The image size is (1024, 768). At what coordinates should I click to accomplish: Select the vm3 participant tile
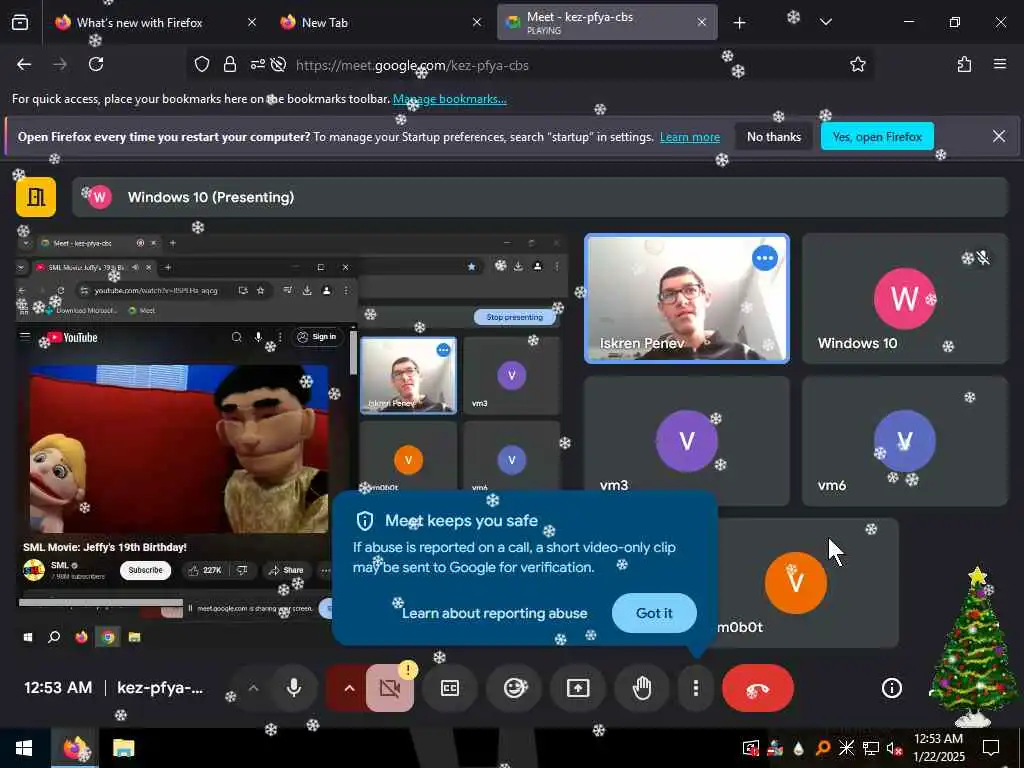click(687, 441)
